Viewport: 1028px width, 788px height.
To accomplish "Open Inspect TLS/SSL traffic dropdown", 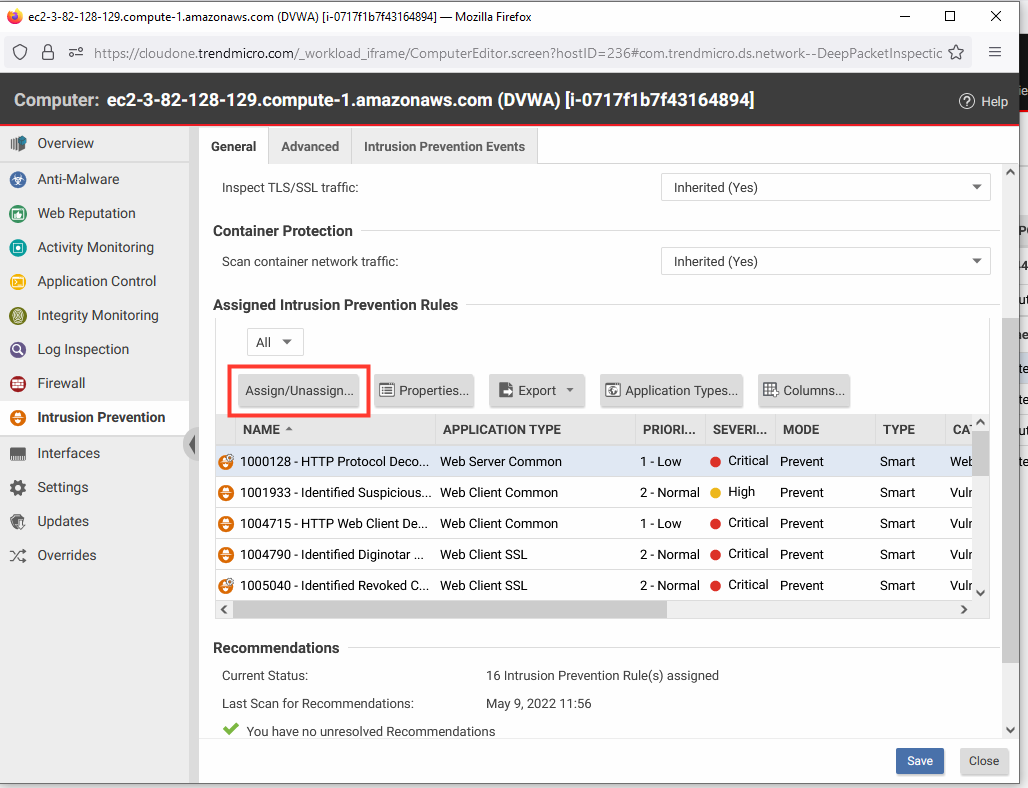I will point(825,187).
